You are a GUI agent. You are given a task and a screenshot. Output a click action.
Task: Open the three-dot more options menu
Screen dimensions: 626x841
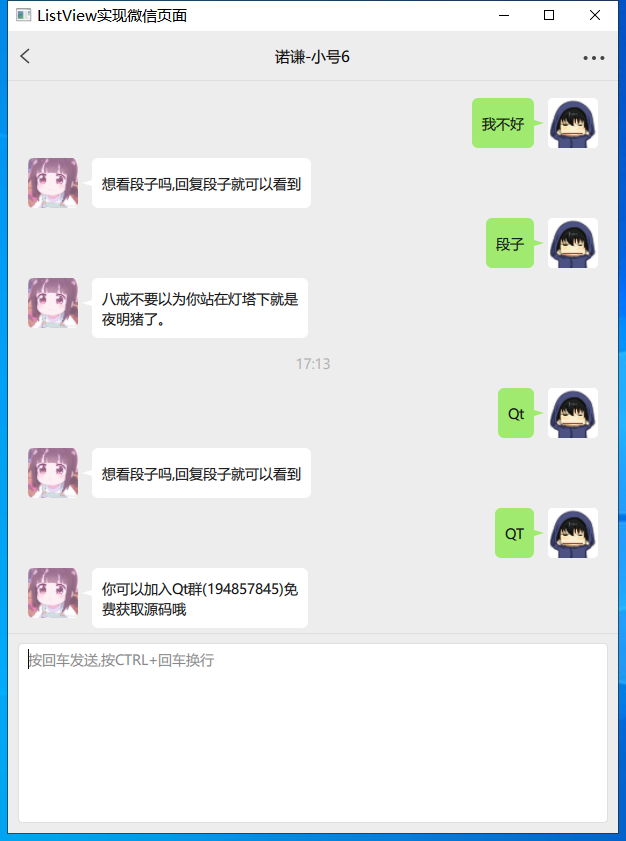pyautogui.click(x=594, y=57)
